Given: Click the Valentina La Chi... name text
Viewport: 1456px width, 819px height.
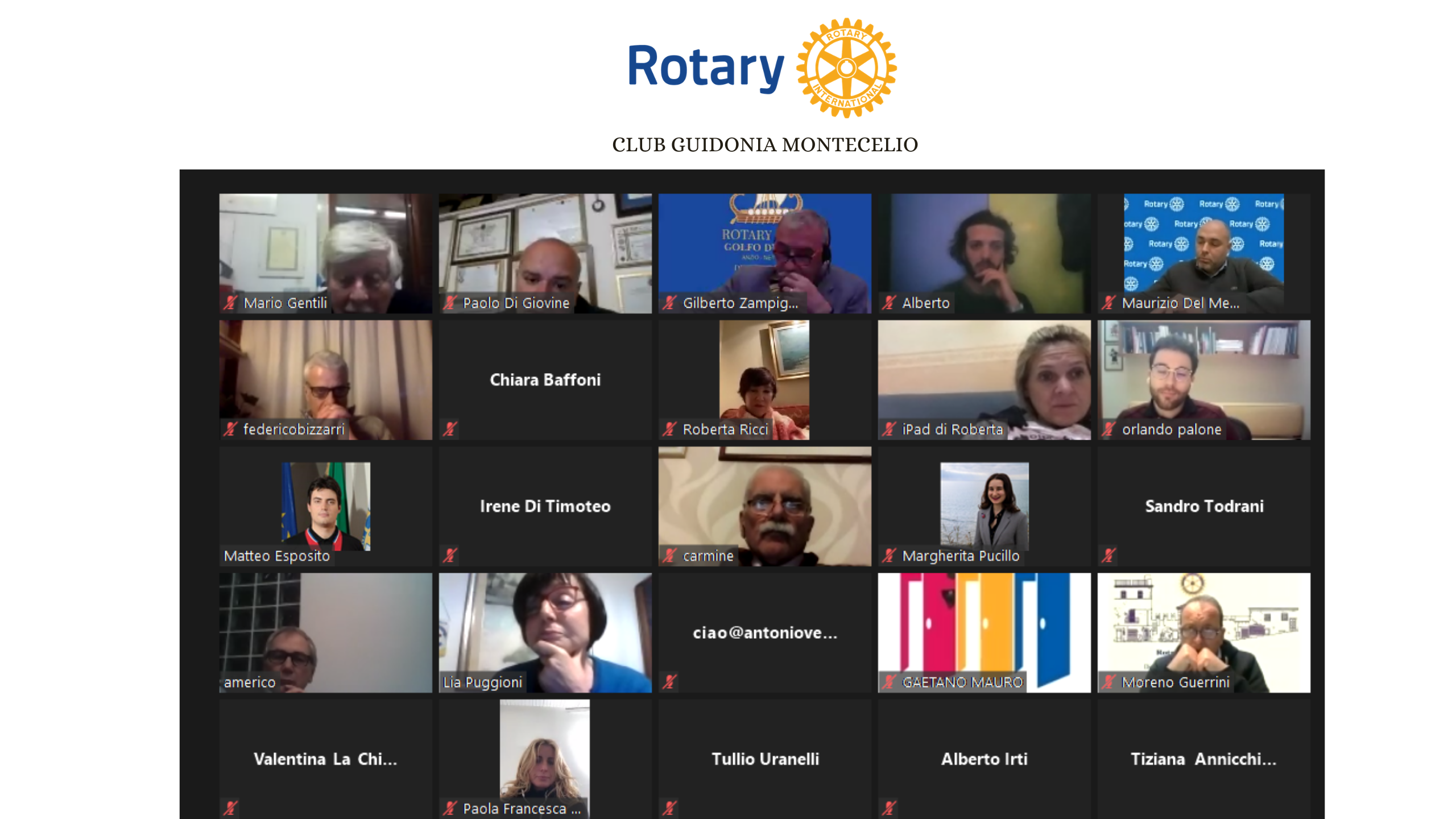Looking at the screenshot, I should pyautogui.click(x=325, y=759).
